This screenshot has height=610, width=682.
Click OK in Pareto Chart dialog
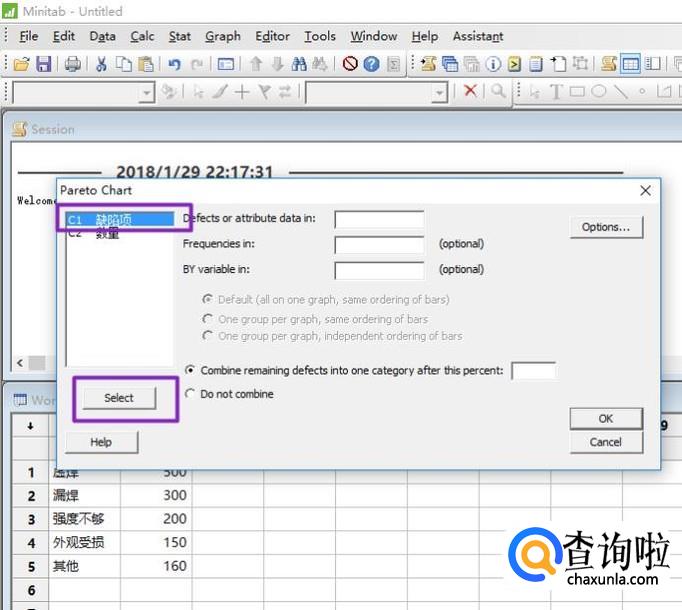[x=606, y=419]
